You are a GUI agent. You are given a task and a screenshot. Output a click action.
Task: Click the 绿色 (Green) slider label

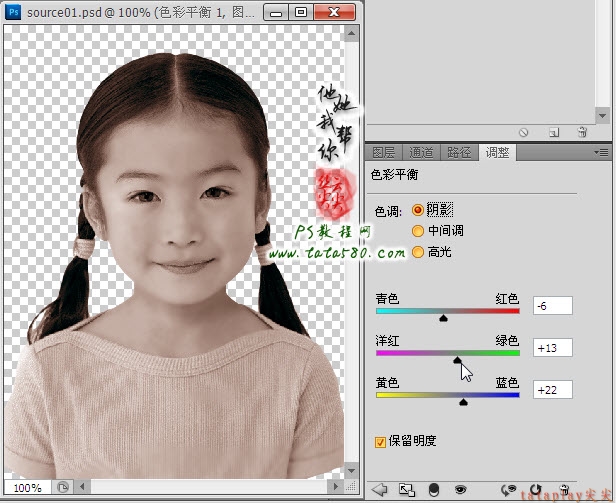[507, 341]
